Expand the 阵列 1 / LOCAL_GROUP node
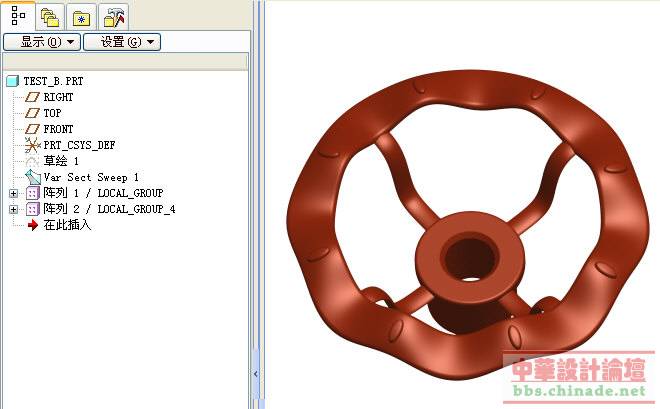 coord(13,193)
